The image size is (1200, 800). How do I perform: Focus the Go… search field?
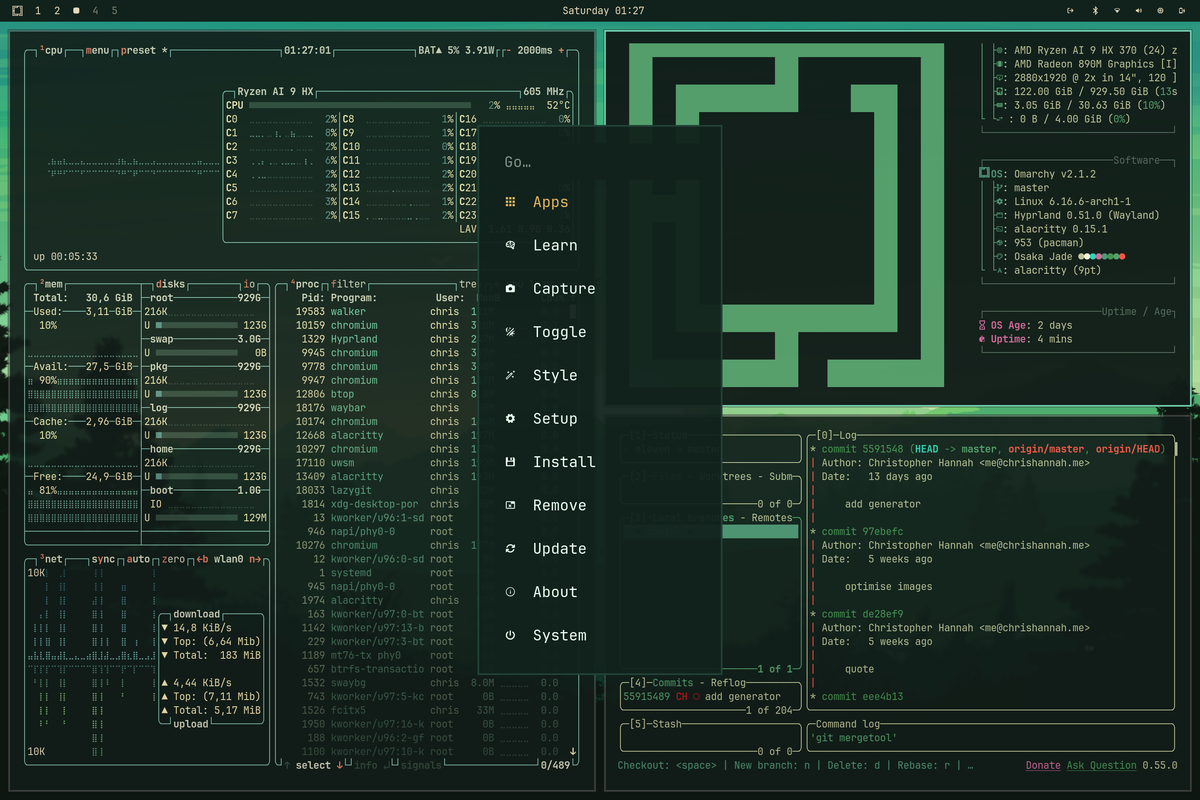pyautogui.click(x=600, y=162)
